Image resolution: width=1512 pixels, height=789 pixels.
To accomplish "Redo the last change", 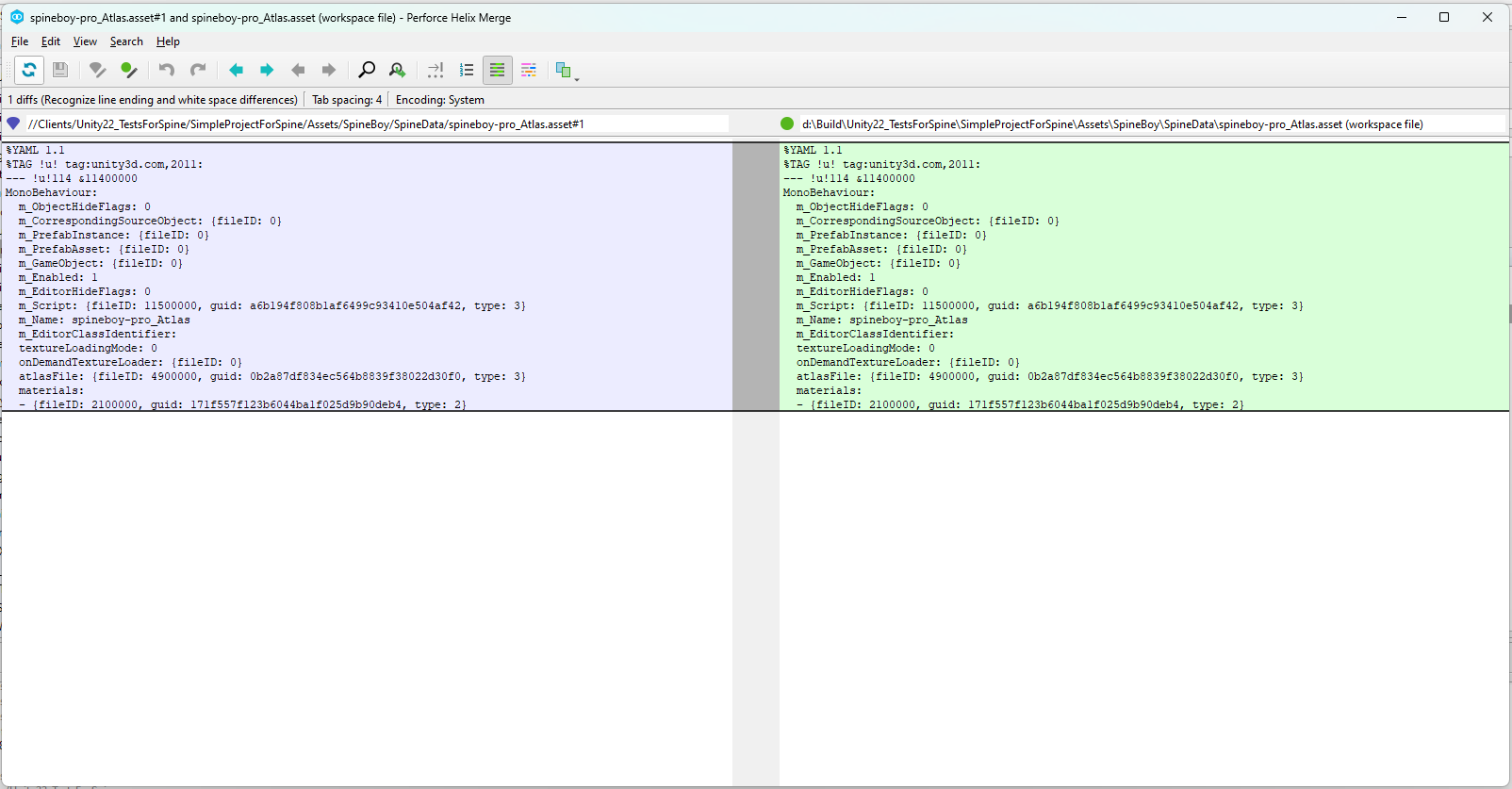I will click(198, 70).
